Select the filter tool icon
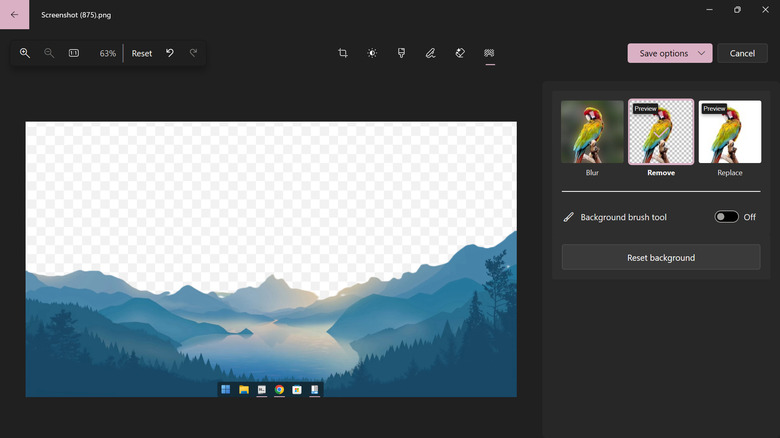 pyautogui.click(x=401, y=53)
